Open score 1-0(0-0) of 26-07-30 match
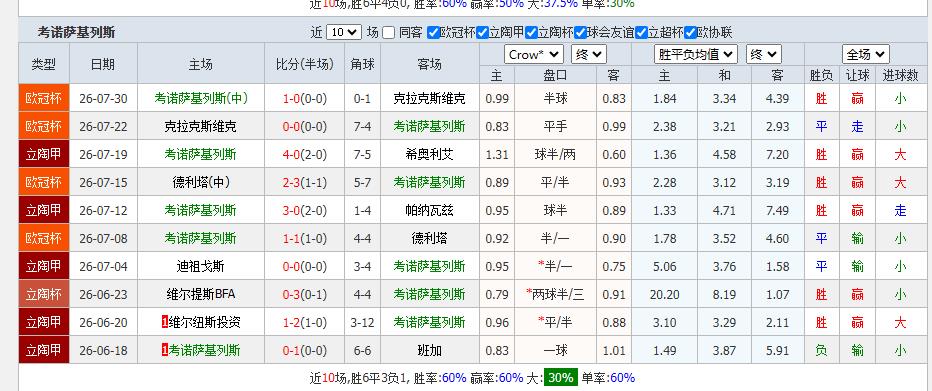Viewport: 932px width, 391px height. pyautogui.click(x=305, y=99)
